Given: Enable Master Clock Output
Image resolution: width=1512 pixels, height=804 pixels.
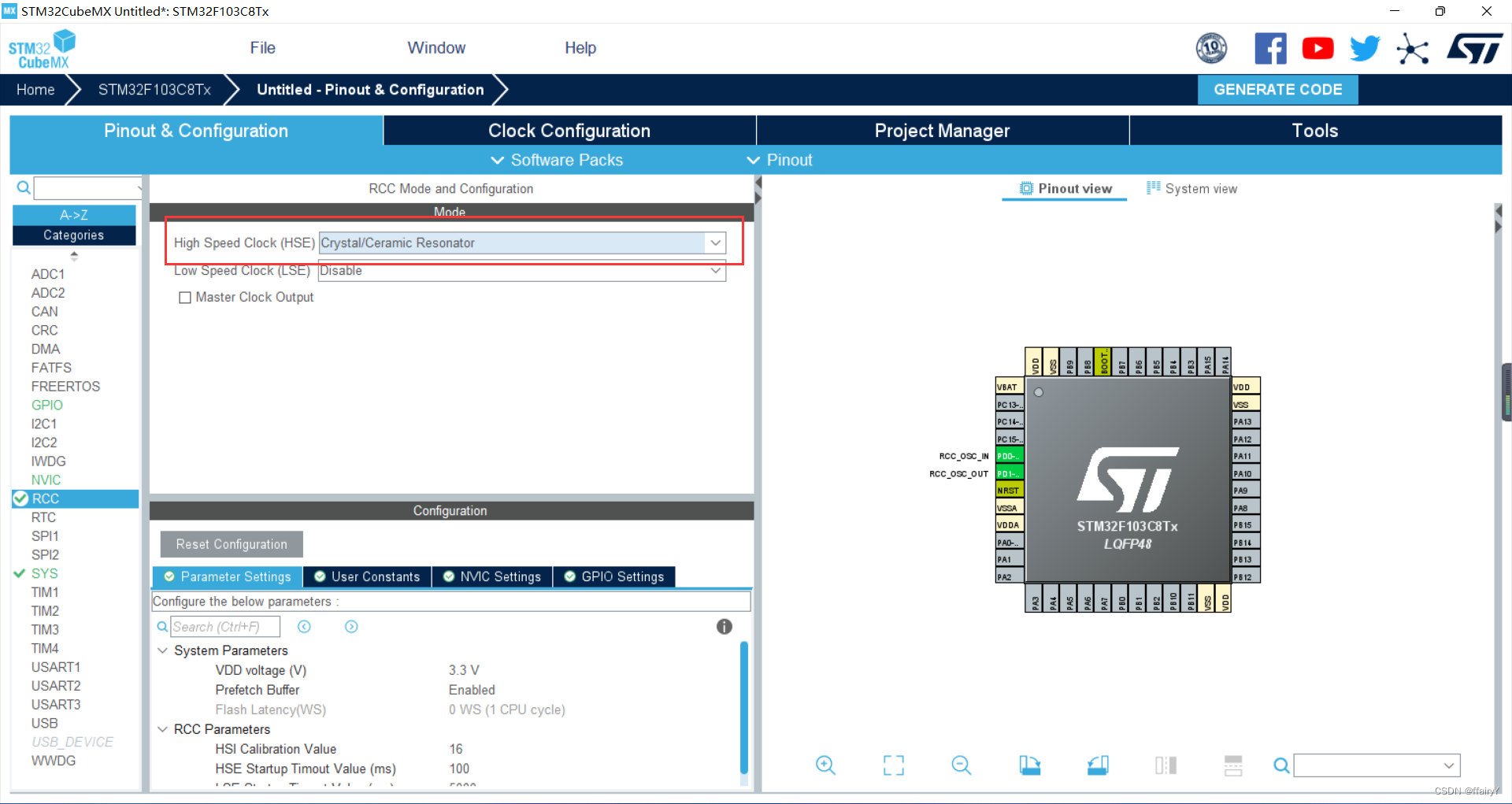Looking at the screenshot, I should [185, 297].
